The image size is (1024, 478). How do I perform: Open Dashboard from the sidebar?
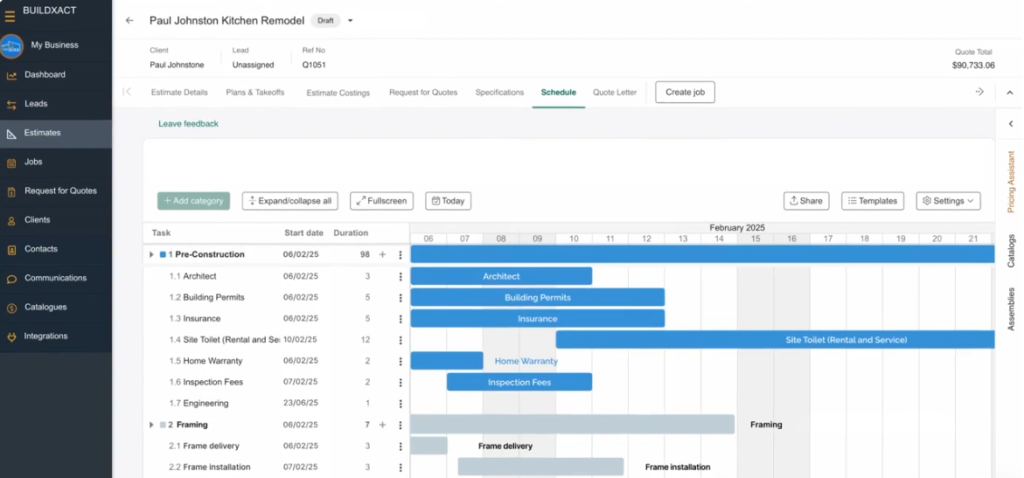(x=56, y=74)
